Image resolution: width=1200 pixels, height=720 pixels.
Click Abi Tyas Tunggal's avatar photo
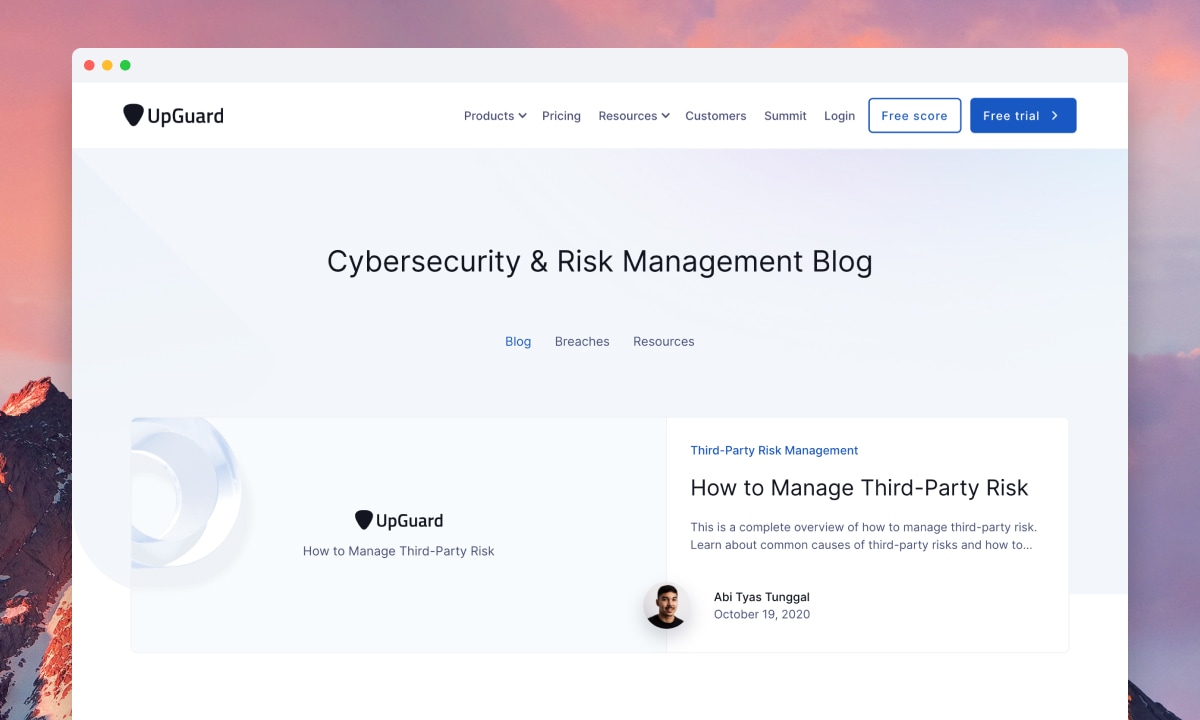pyautogui.click(x=666, y=606)
